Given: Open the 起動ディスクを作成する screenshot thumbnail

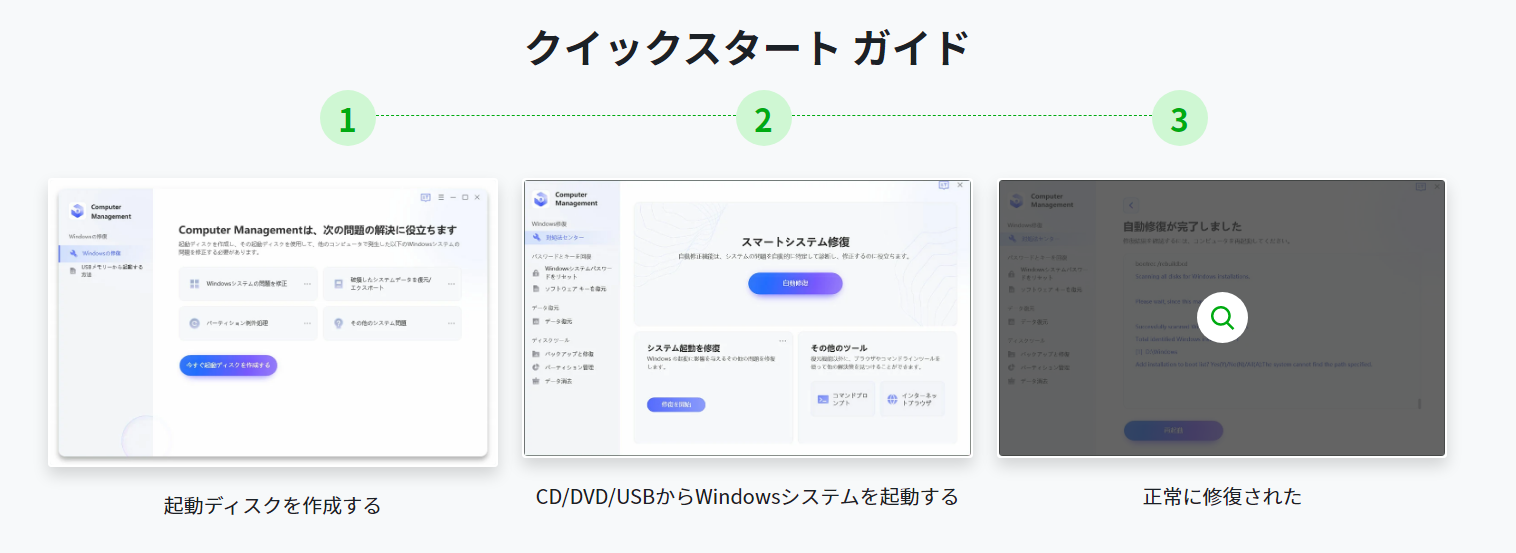Looking at the screenshot, I should (x=273, y=322).
